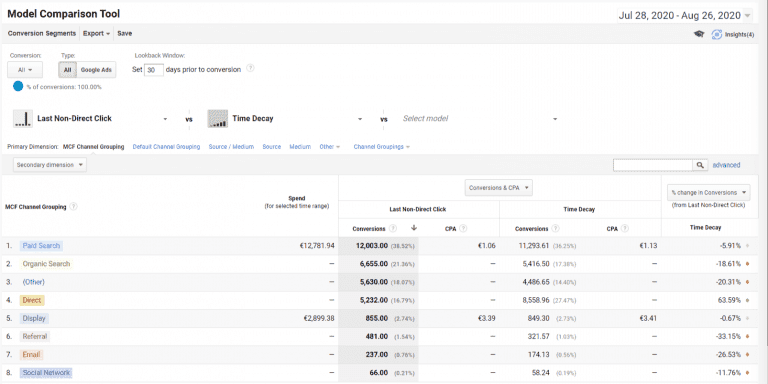Click the Last Non-Direct Click model icon
Image resolution: width=768 pixels, height=384 pixels.
coord(23,119)
